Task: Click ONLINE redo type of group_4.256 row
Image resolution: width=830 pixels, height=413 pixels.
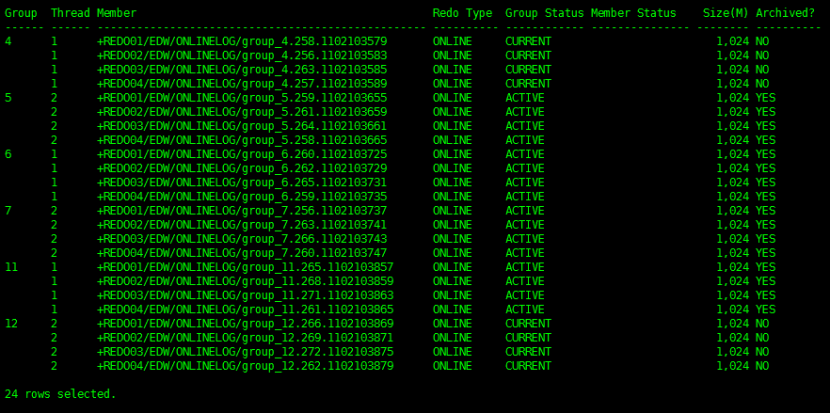Action: (452, 56)
